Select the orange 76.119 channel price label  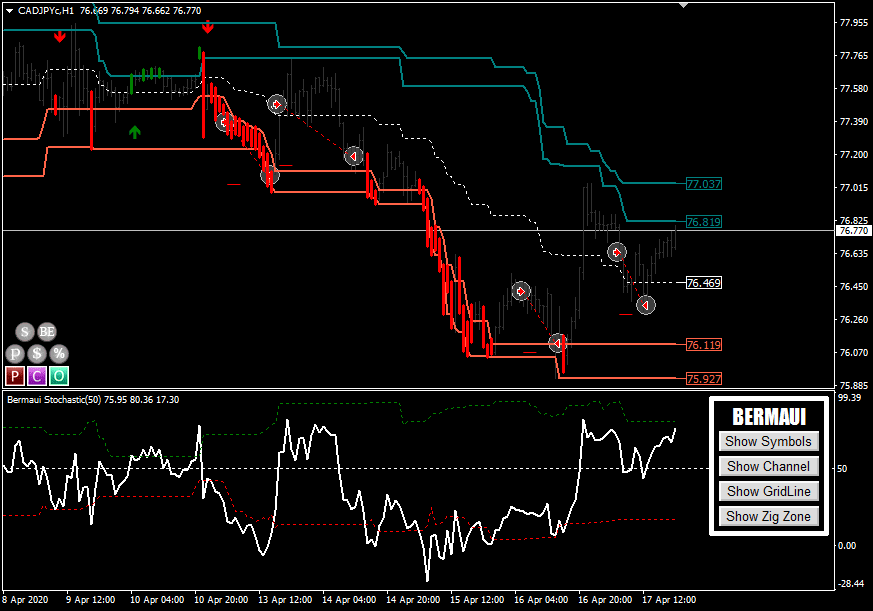704,345
